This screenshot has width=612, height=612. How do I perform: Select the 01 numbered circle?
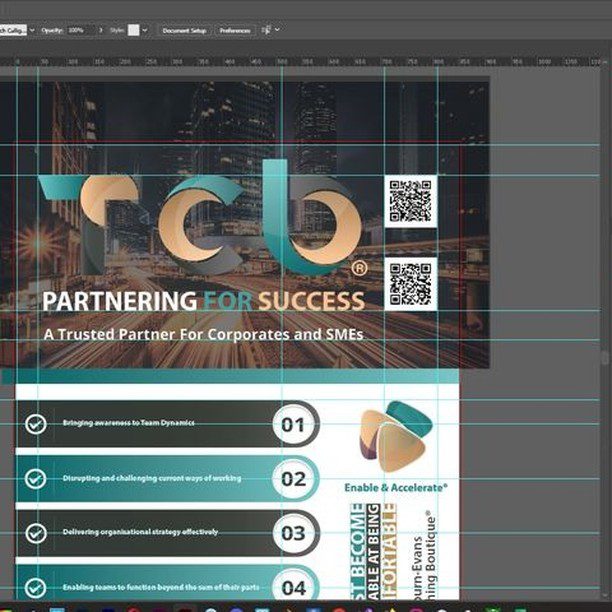click(x=295, y=424)
